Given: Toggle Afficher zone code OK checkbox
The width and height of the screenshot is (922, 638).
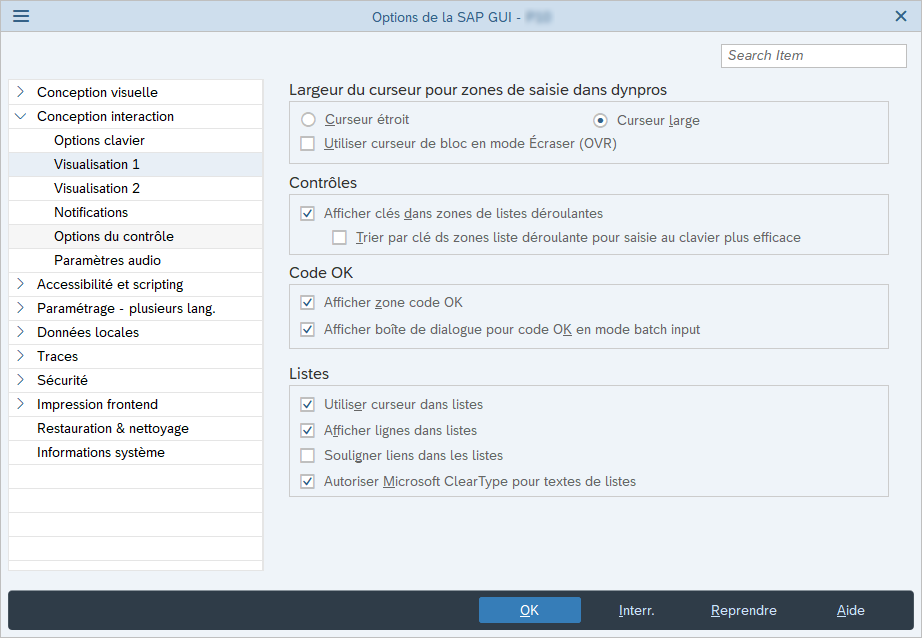Looking at the screenshot, I should click(x=308, y=303).
